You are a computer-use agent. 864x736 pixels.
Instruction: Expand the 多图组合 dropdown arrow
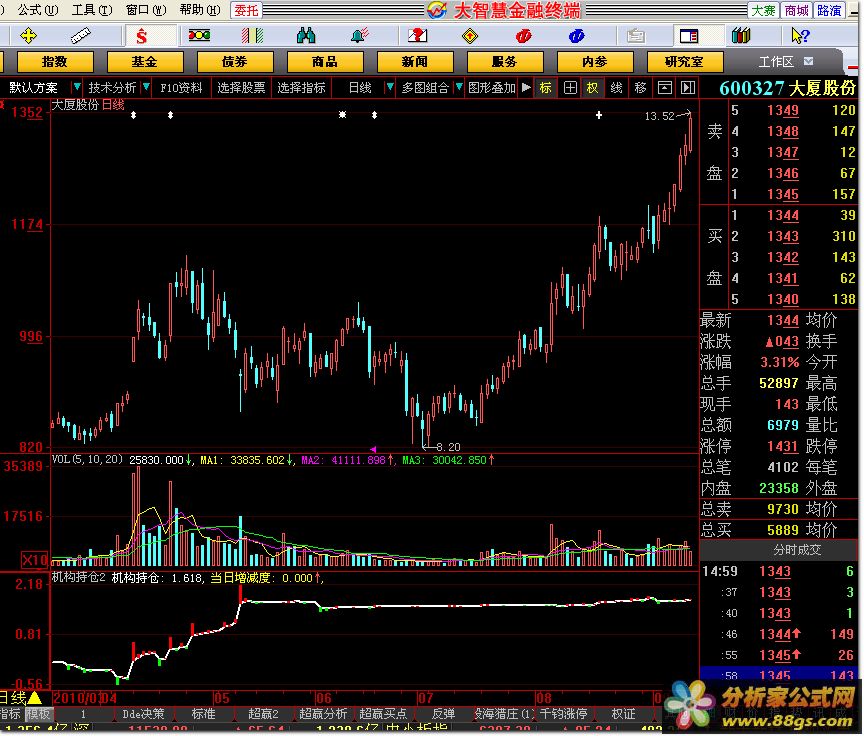pos(459,87)
